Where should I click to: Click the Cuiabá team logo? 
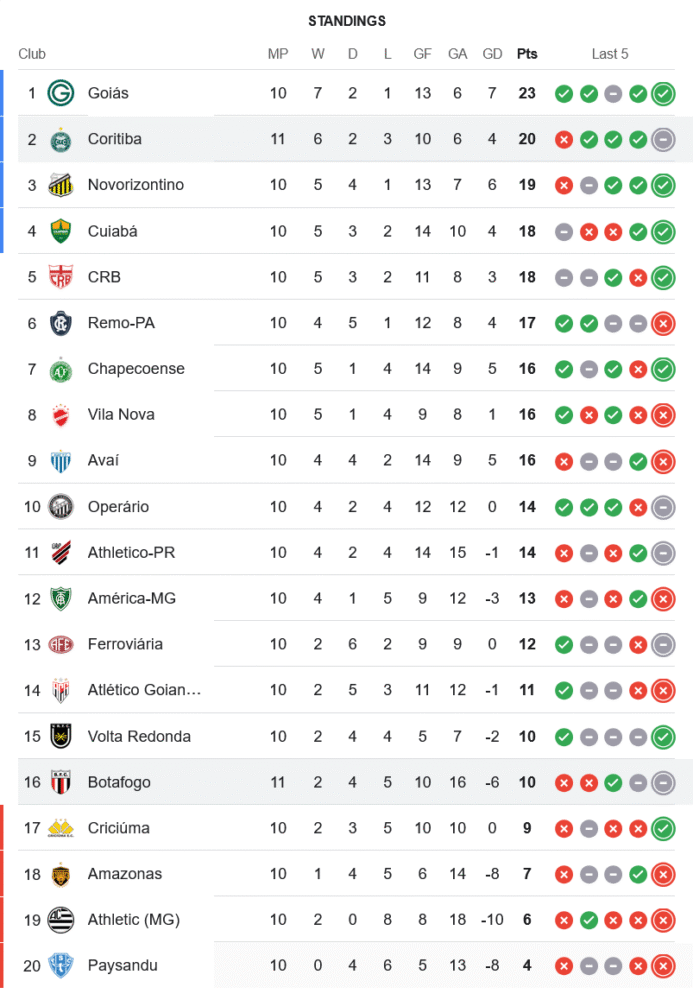61,231
